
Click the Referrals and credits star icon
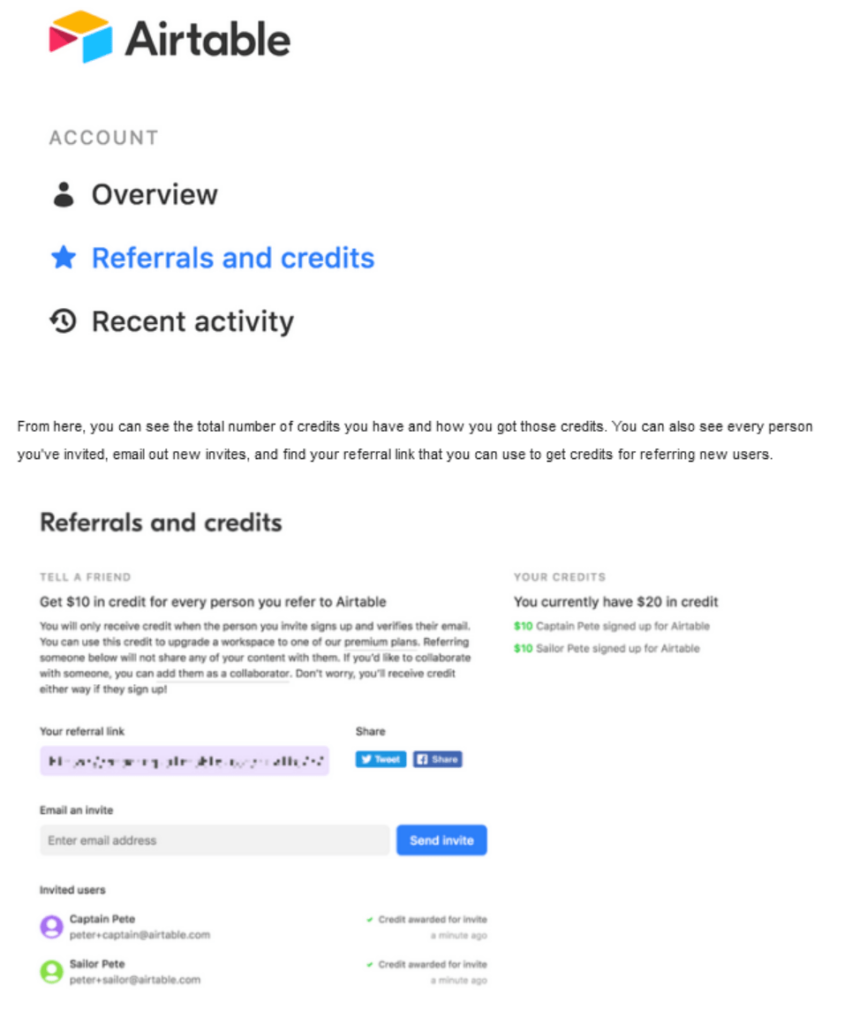point(64,258)
